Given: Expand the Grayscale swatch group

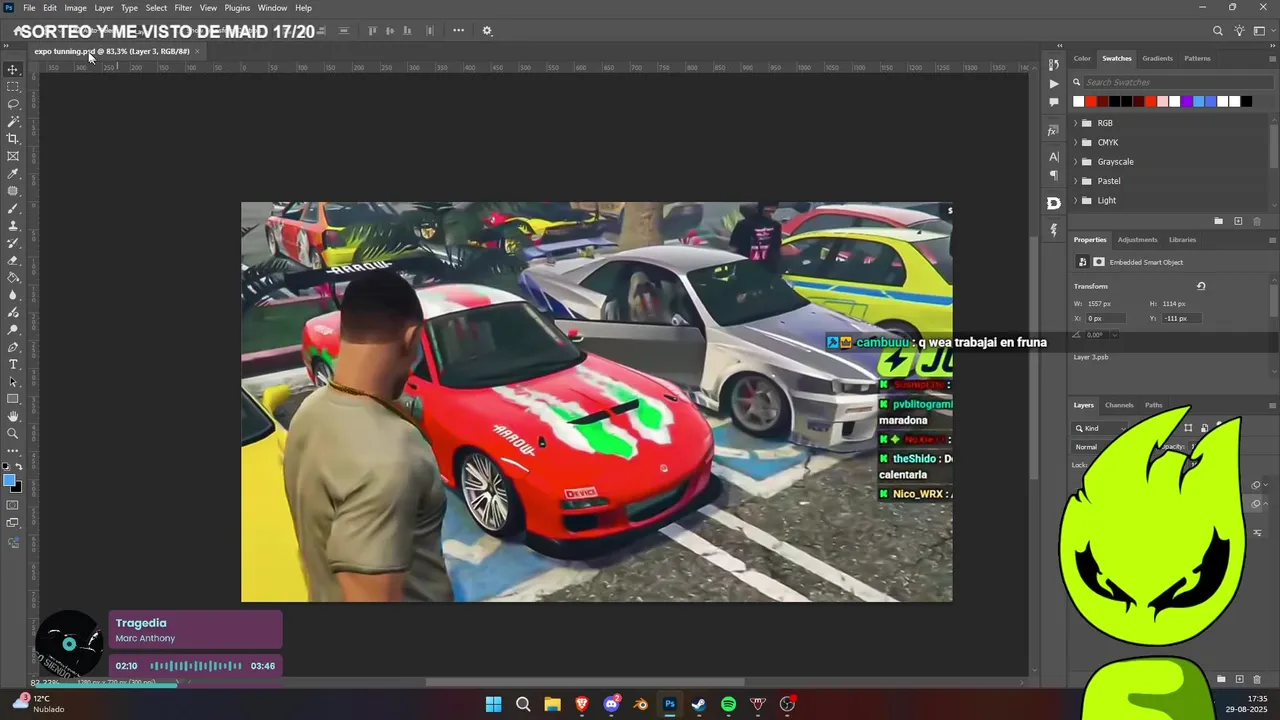Looking at the screenshot, I should point(1076,162).
